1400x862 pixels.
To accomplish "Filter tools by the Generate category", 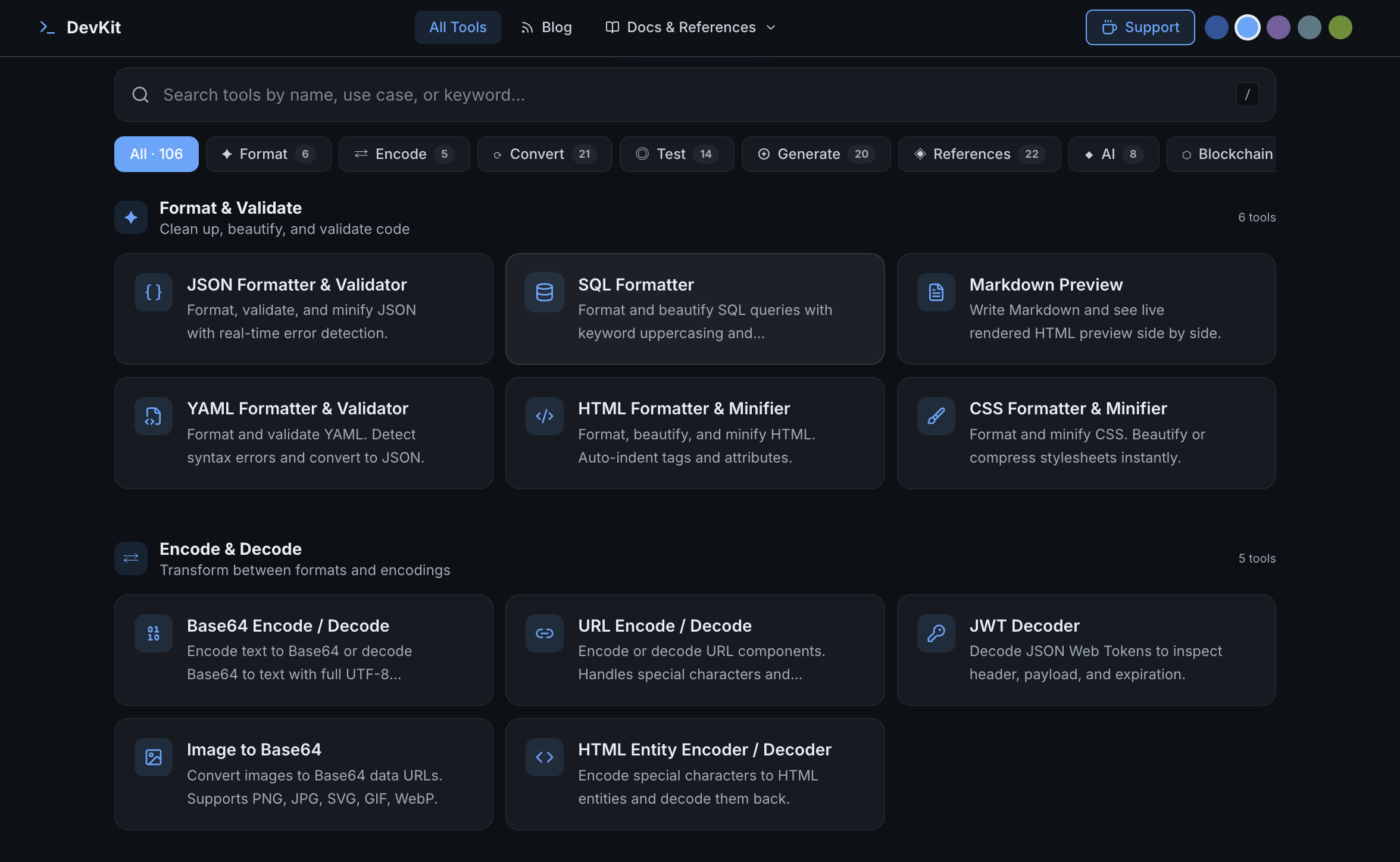I will pos(815,154).
